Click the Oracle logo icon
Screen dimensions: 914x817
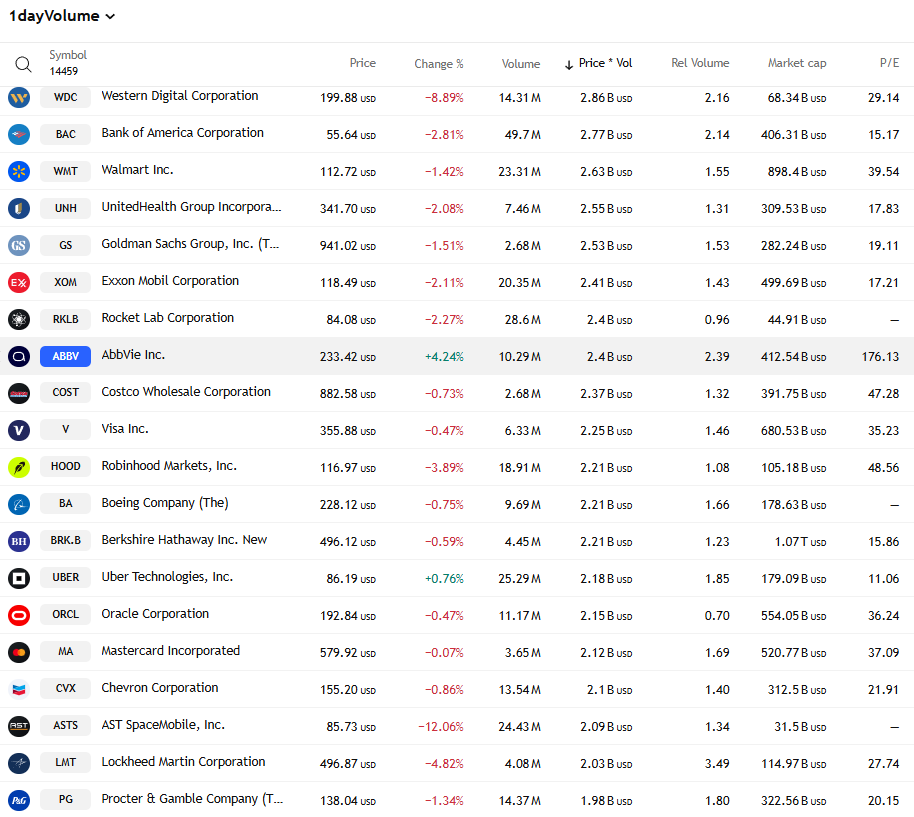coord(19,615)
